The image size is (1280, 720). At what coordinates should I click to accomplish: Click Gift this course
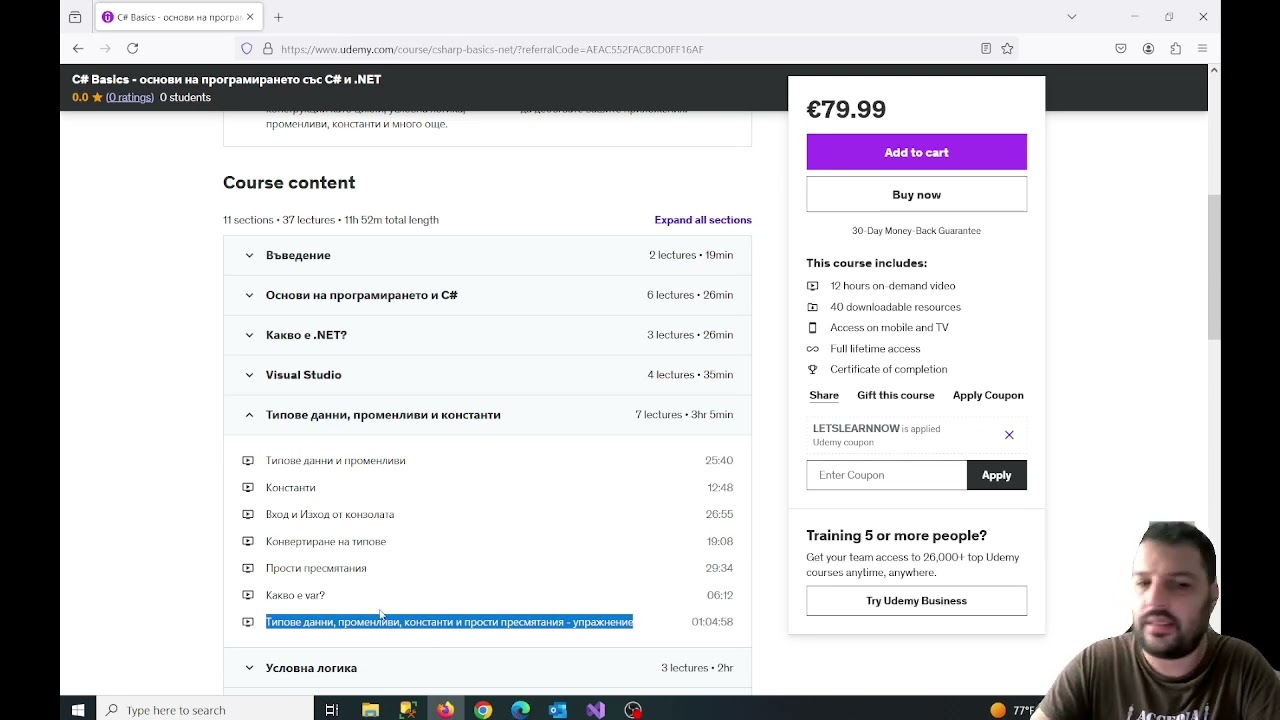point(896,395)
